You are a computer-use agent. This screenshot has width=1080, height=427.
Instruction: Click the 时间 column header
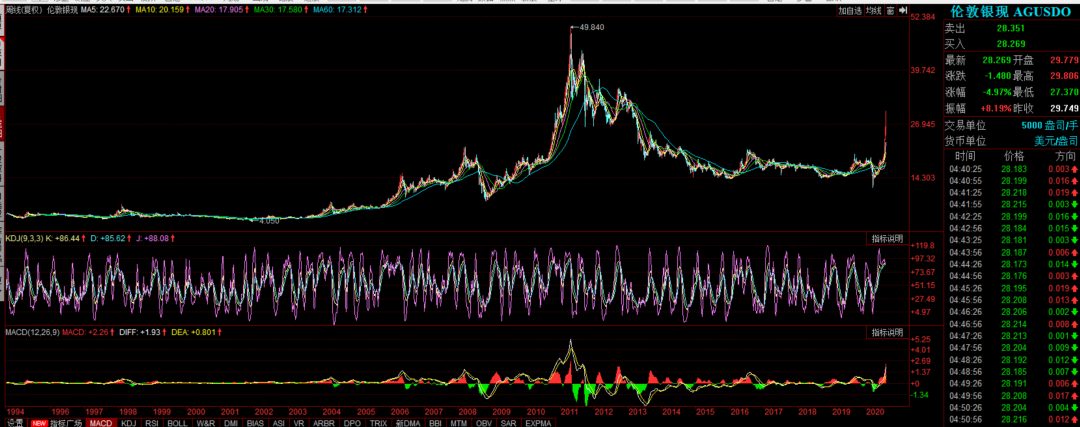click(965, 156)
